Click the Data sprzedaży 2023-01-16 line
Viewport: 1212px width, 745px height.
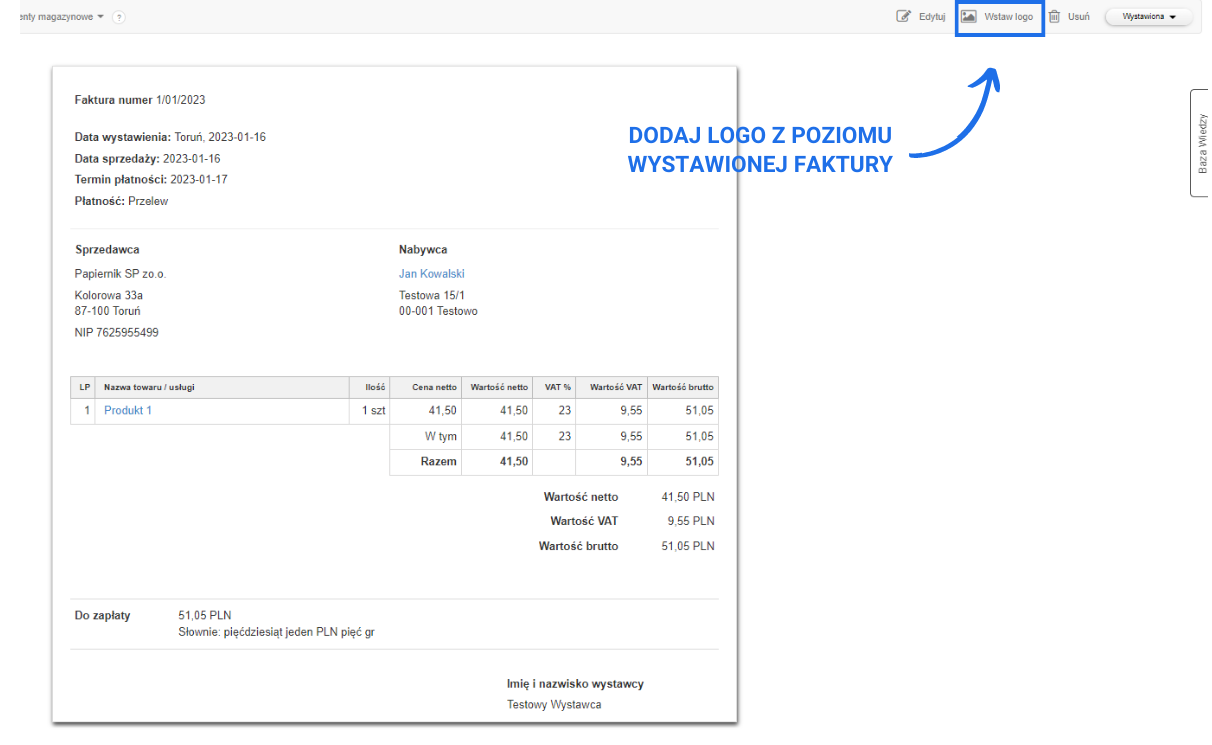click(148, 159)
